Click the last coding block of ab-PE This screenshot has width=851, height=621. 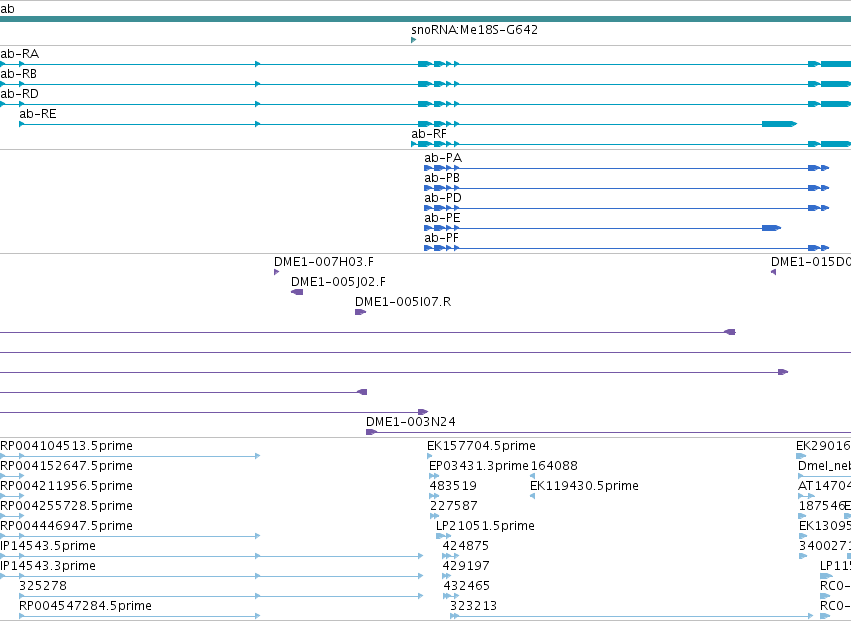click(771, 228)
